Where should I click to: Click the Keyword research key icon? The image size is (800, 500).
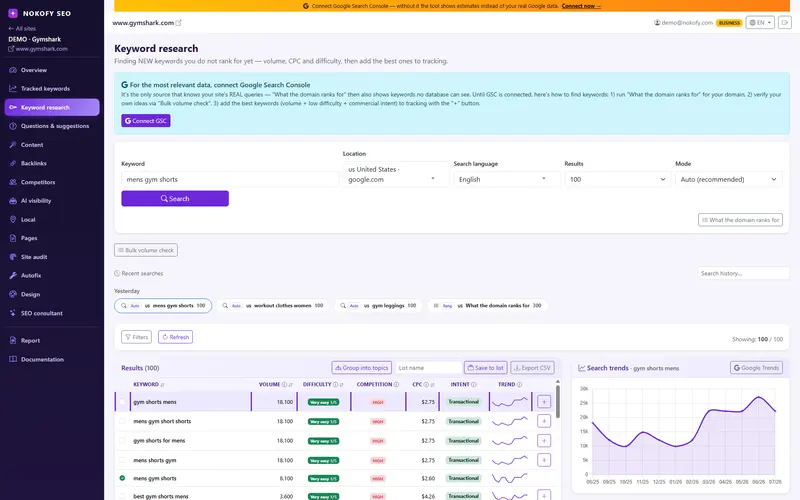coord(13,108)
